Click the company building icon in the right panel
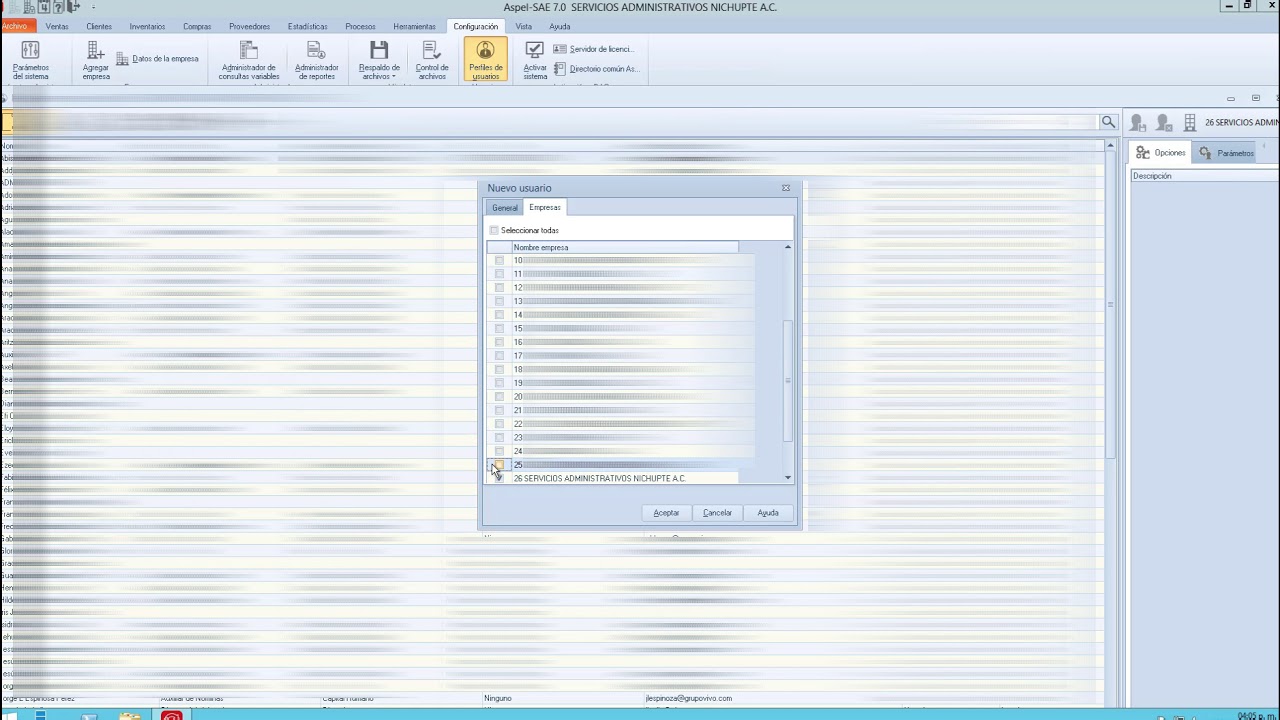 [x=1190, y=123]
